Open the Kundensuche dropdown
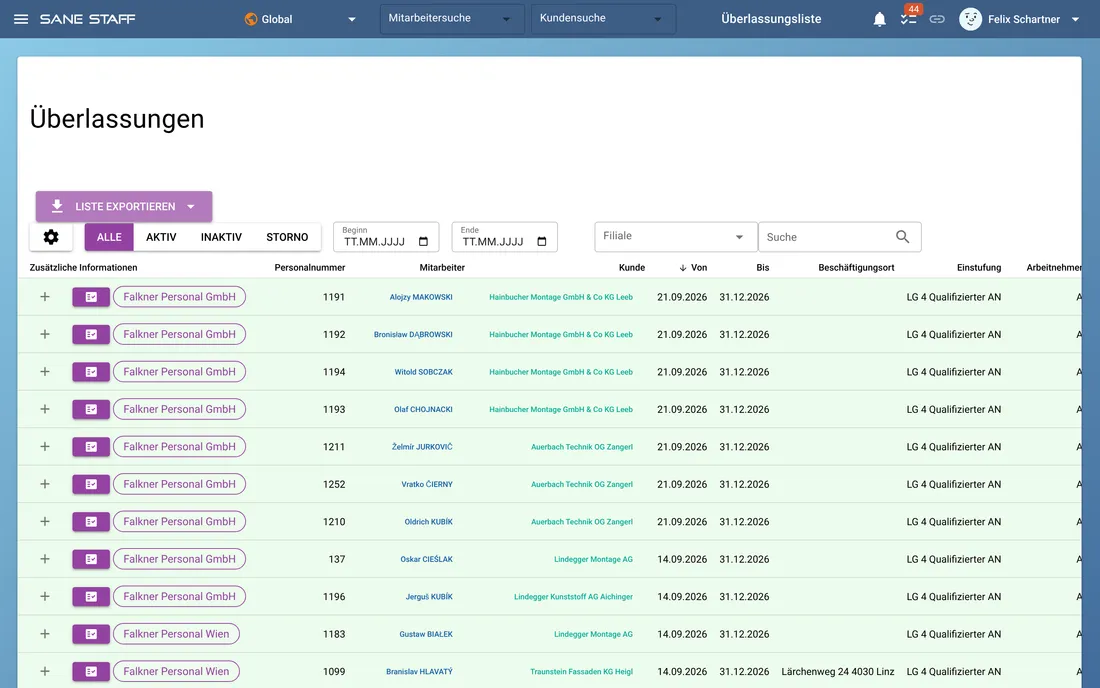The image size is (1100, 688). [603, 19]
